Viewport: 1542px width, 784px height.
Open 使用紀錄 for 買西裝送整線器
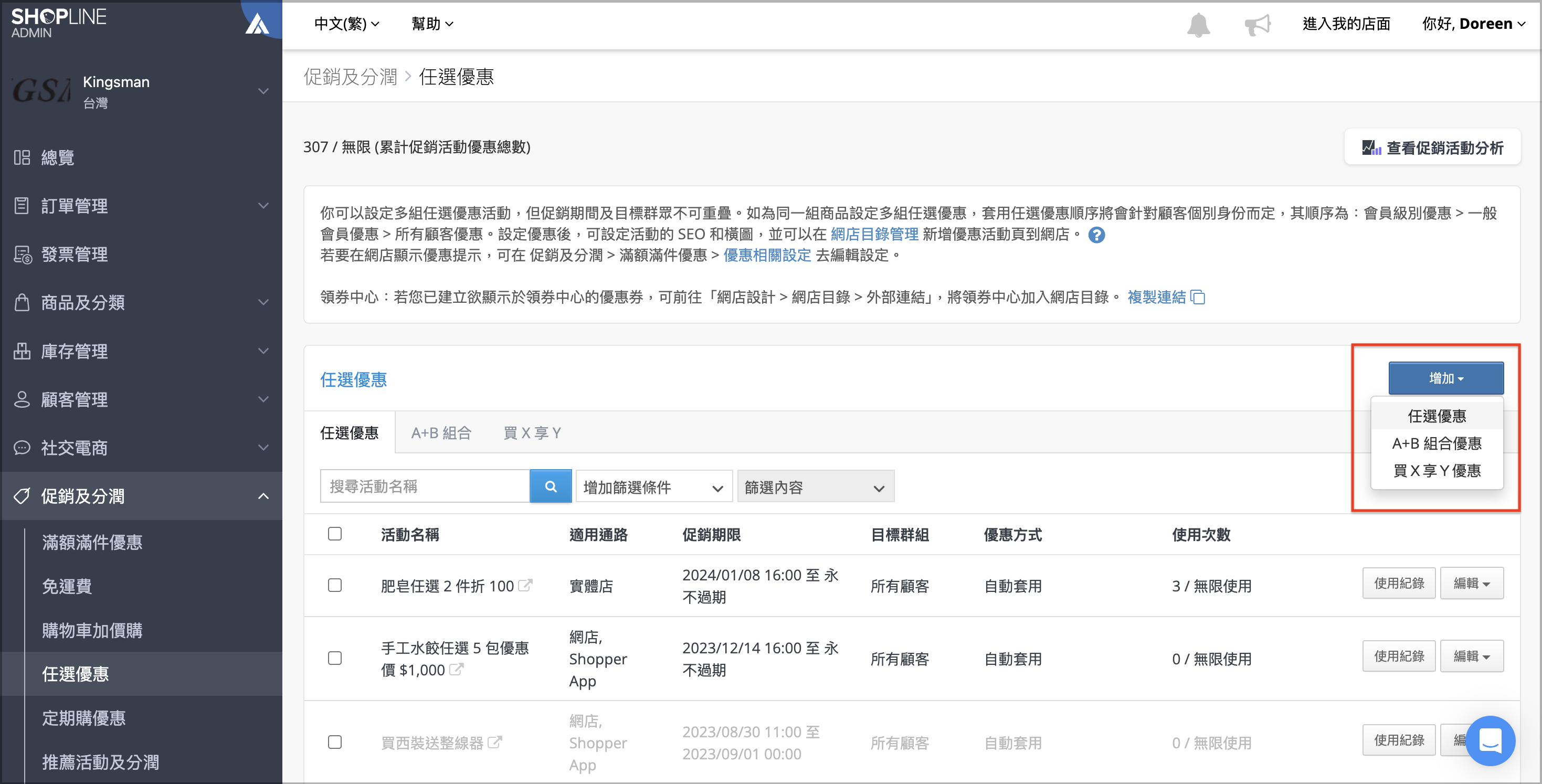(1399, 740)
